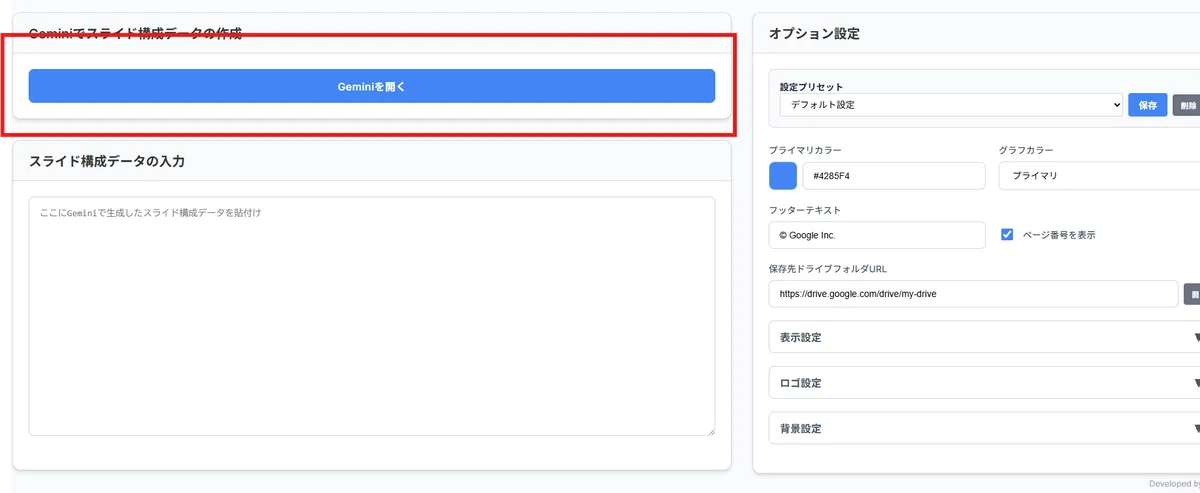Image resolution: width=1200 pixels, height=493 pixels.
Task: Click the オプション設定 heading
Action: click(814, 33)
